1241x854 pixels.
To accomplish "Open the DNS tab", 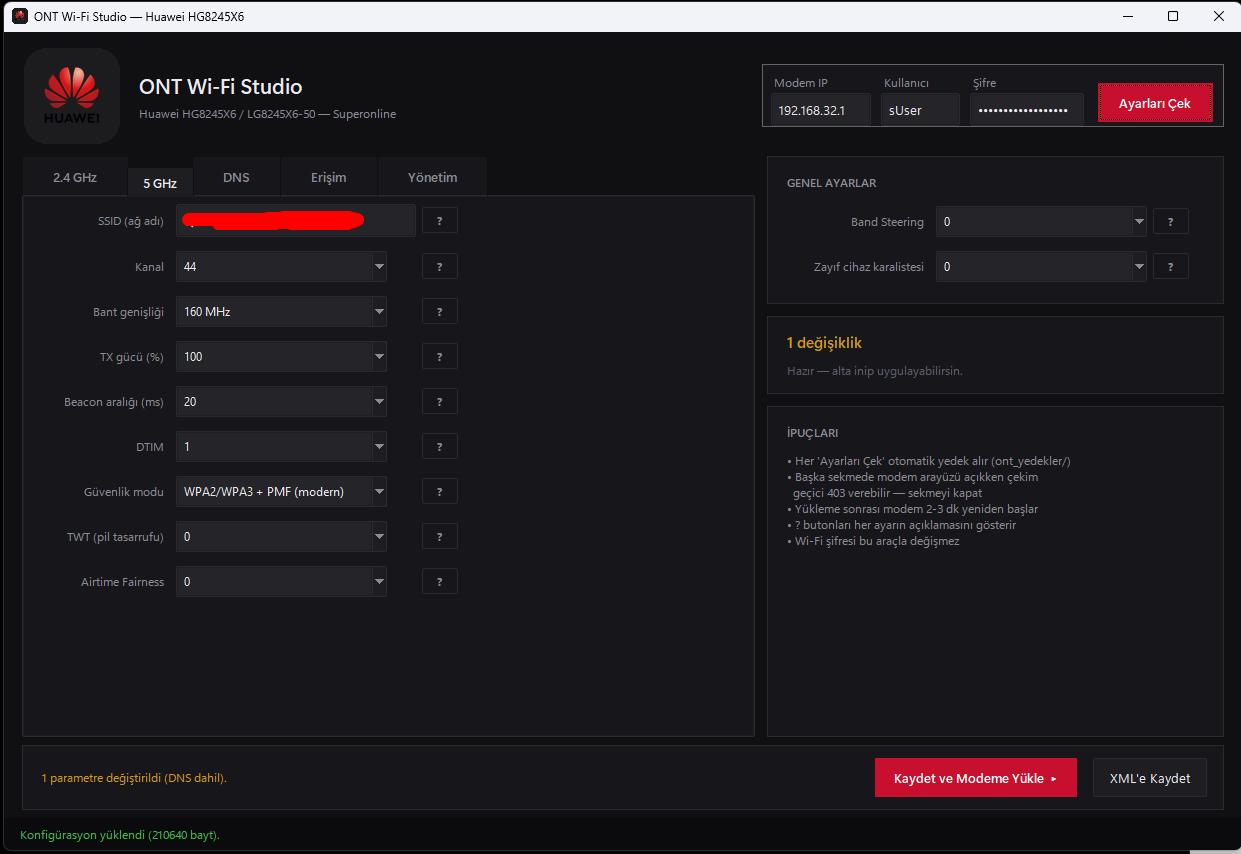I will click(x=236, y=177).
